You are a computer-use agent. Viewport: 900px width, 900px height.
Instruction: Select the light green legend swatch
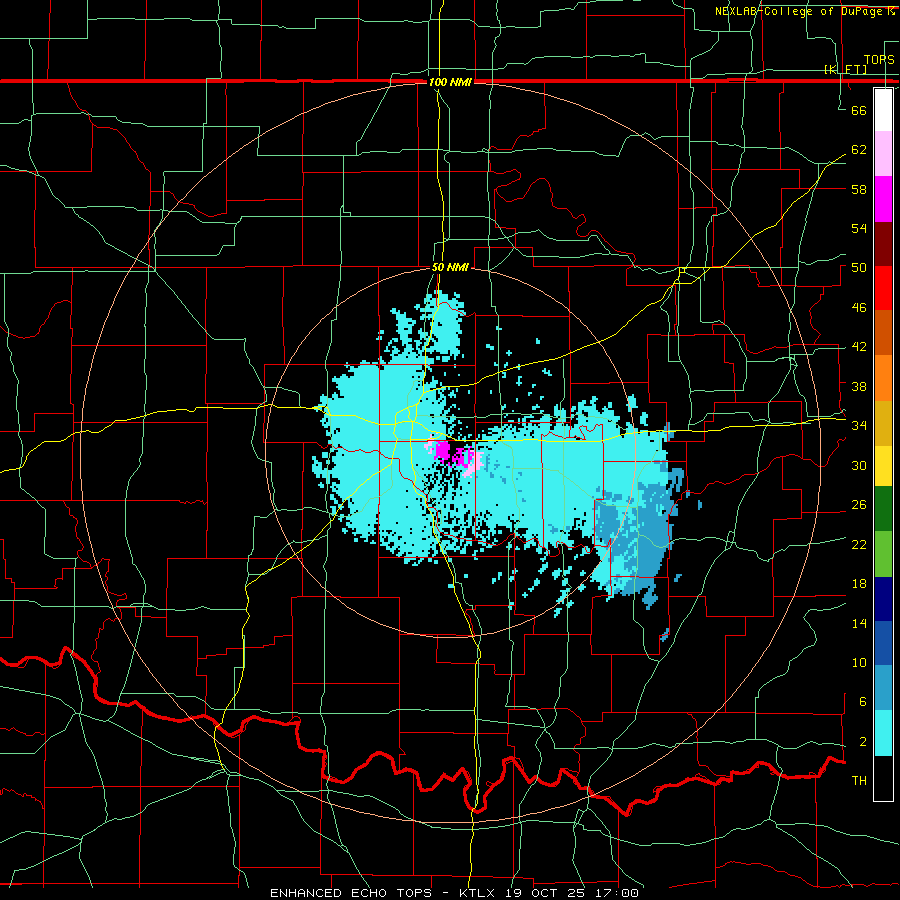tap(883, 554)
